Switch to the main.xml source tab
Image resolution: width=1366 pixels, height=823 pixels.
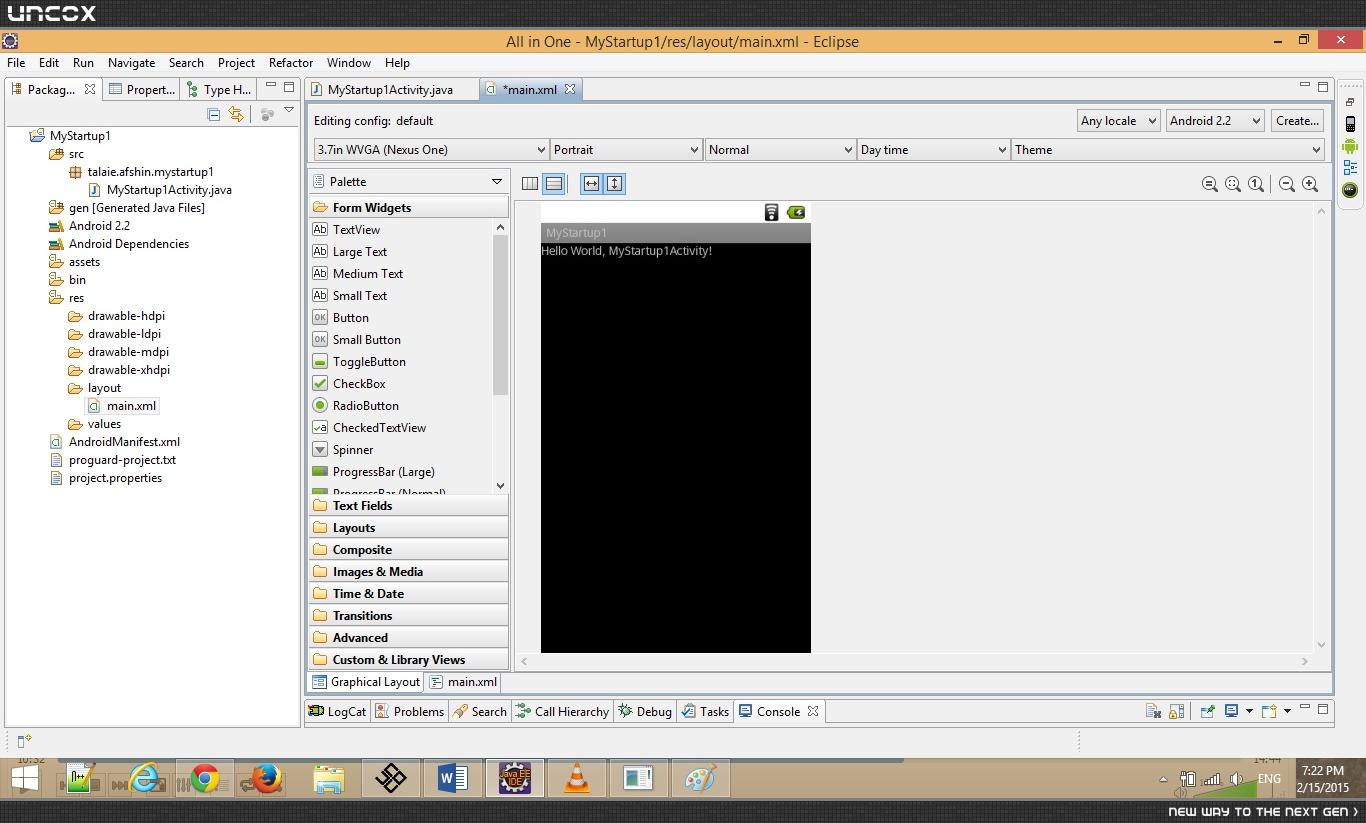tap(463, 682)
